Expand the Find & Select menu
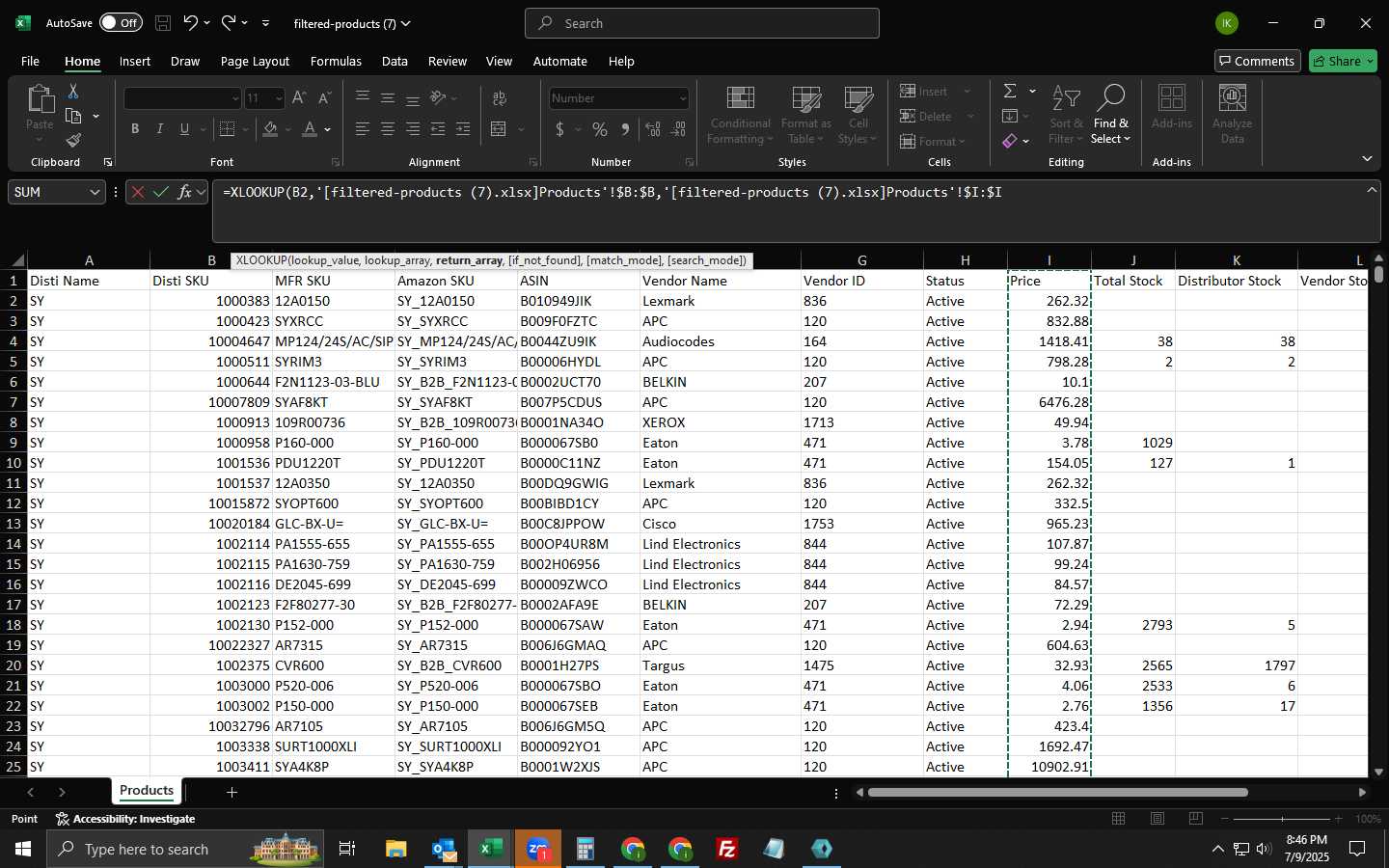The image size is (1389, 868). (1110, 114)
